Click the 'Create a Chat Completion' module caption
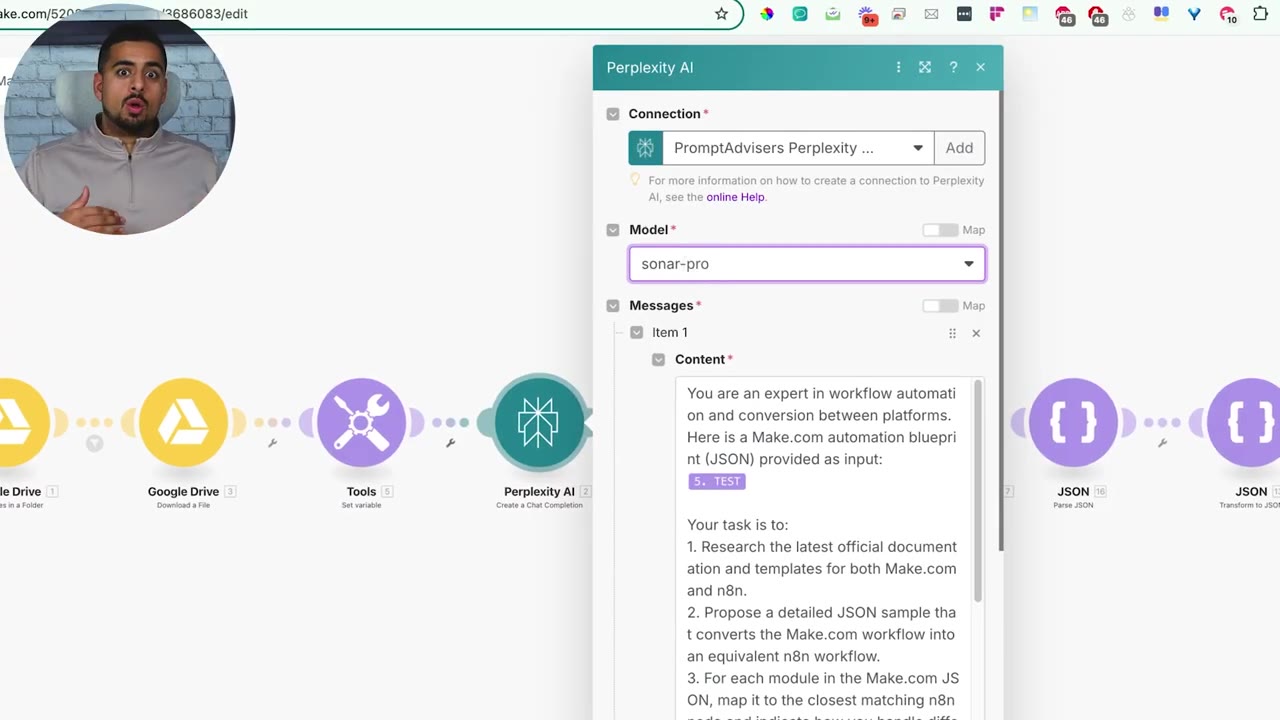Screen dimensions: 1280x720 point(539,505)
